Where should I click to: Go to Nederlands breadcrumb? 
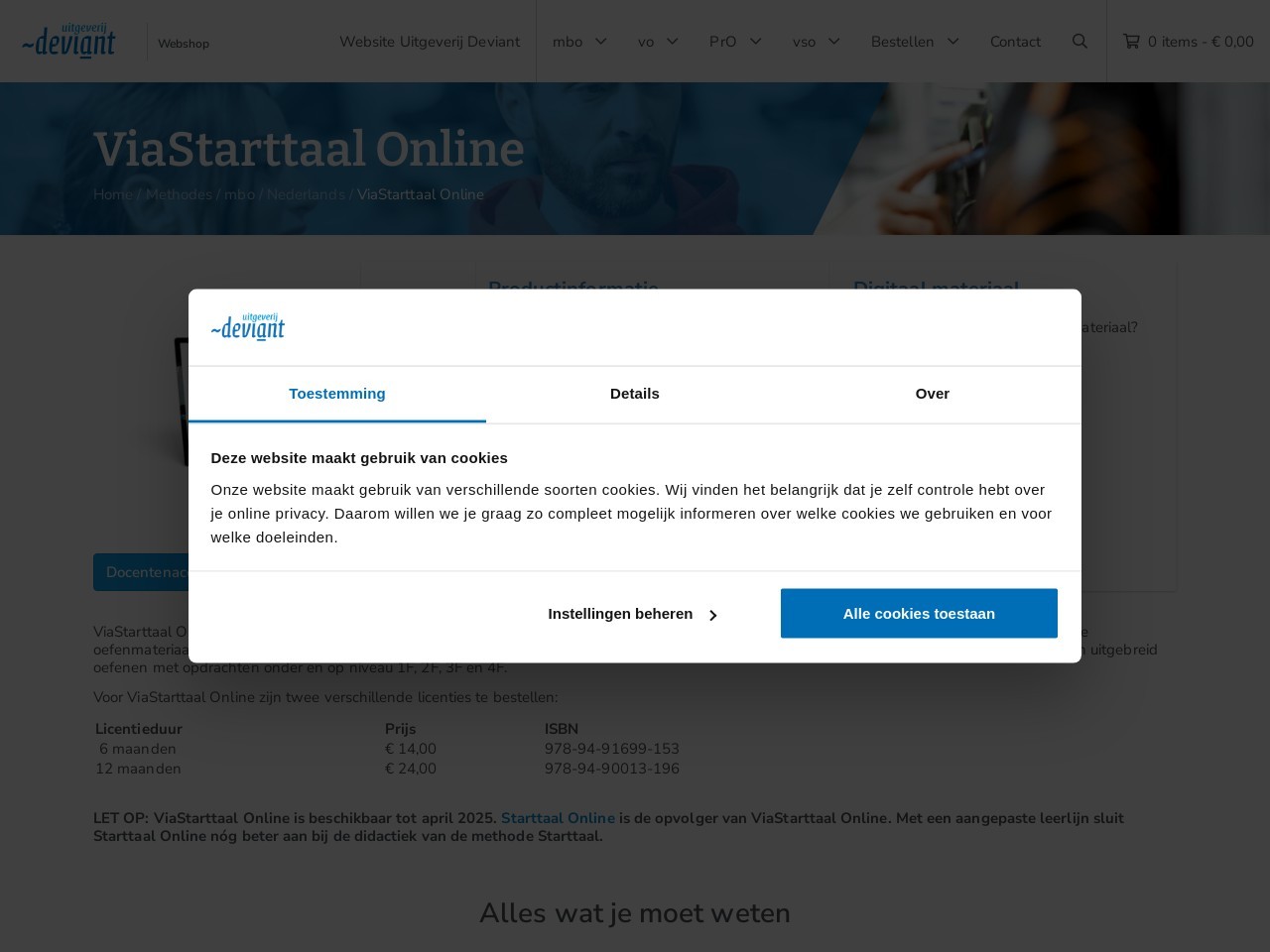(306, 194)
